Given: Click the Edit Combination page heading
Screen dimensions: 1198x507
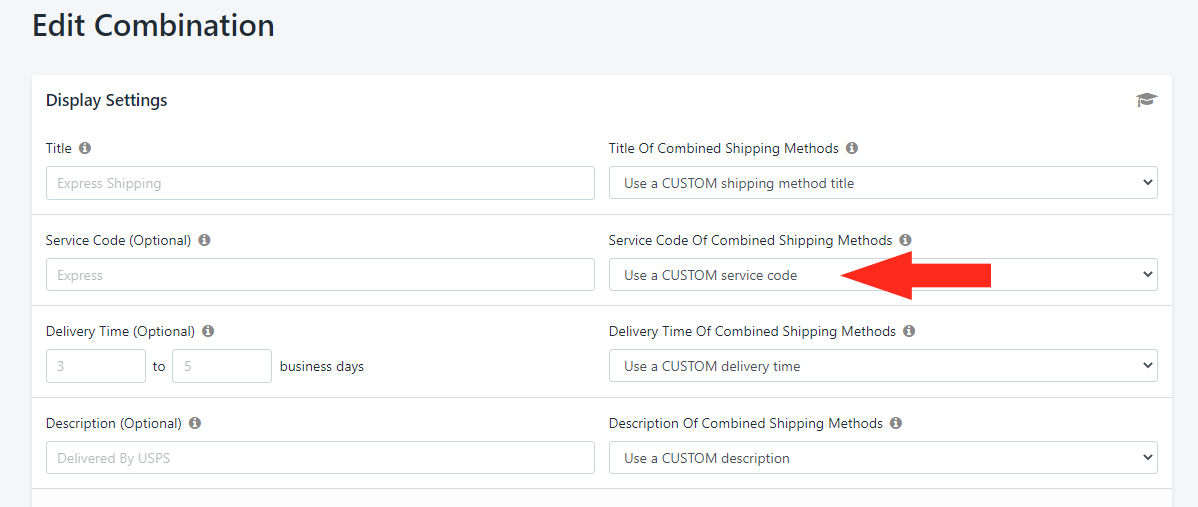Looking at the screenshot, I should (x=153, y=25).
